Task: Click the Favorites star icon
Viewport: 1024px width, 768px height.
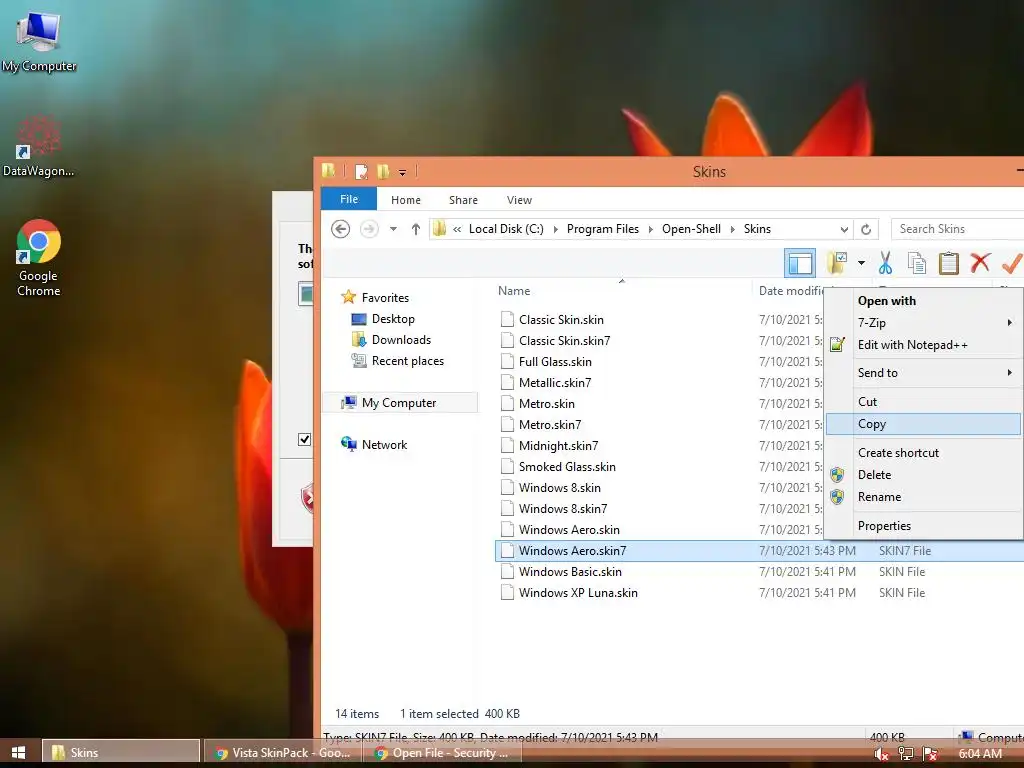Action: (x=349, y=297)
